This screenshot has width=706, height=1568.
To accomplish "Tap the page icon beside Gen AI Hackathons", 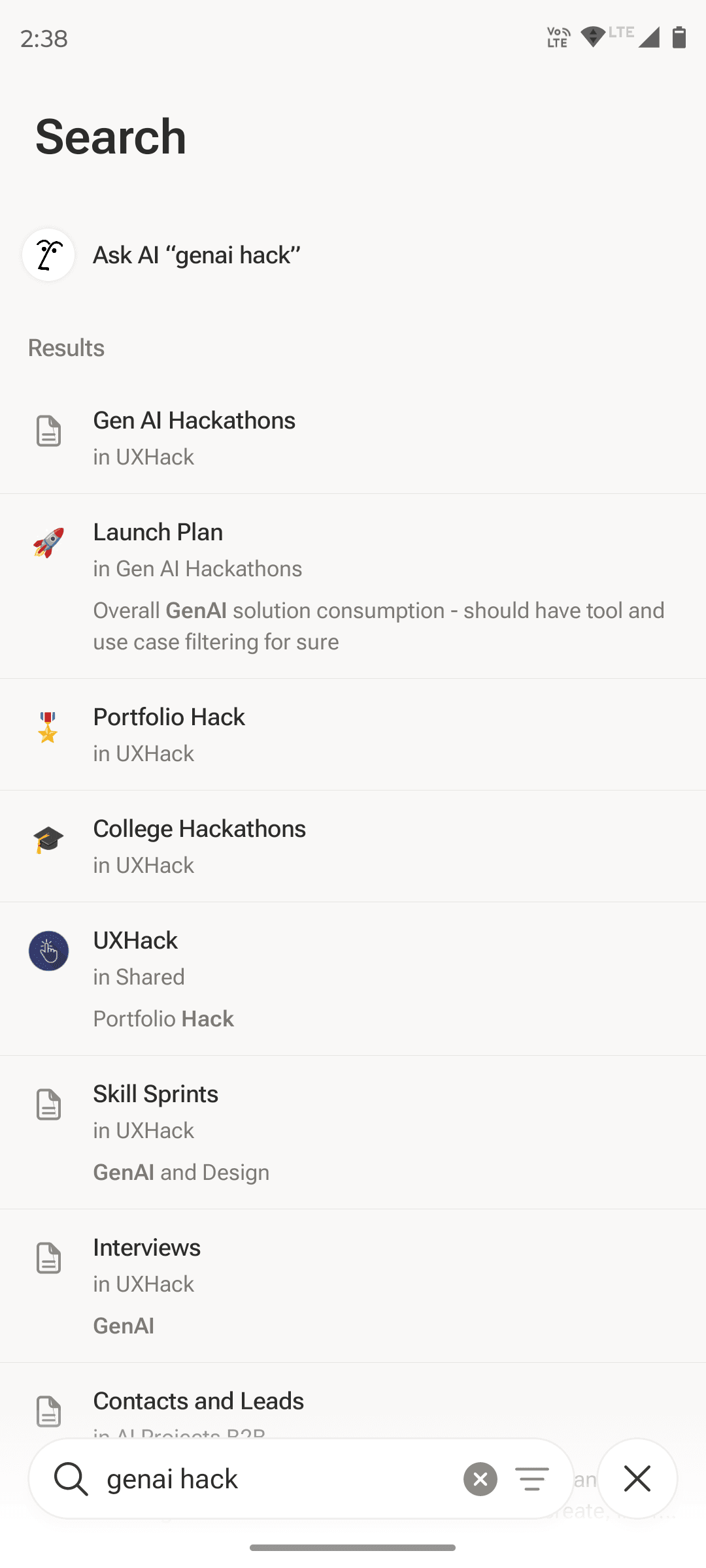I will pyautogui.click(x=48, y=431).
